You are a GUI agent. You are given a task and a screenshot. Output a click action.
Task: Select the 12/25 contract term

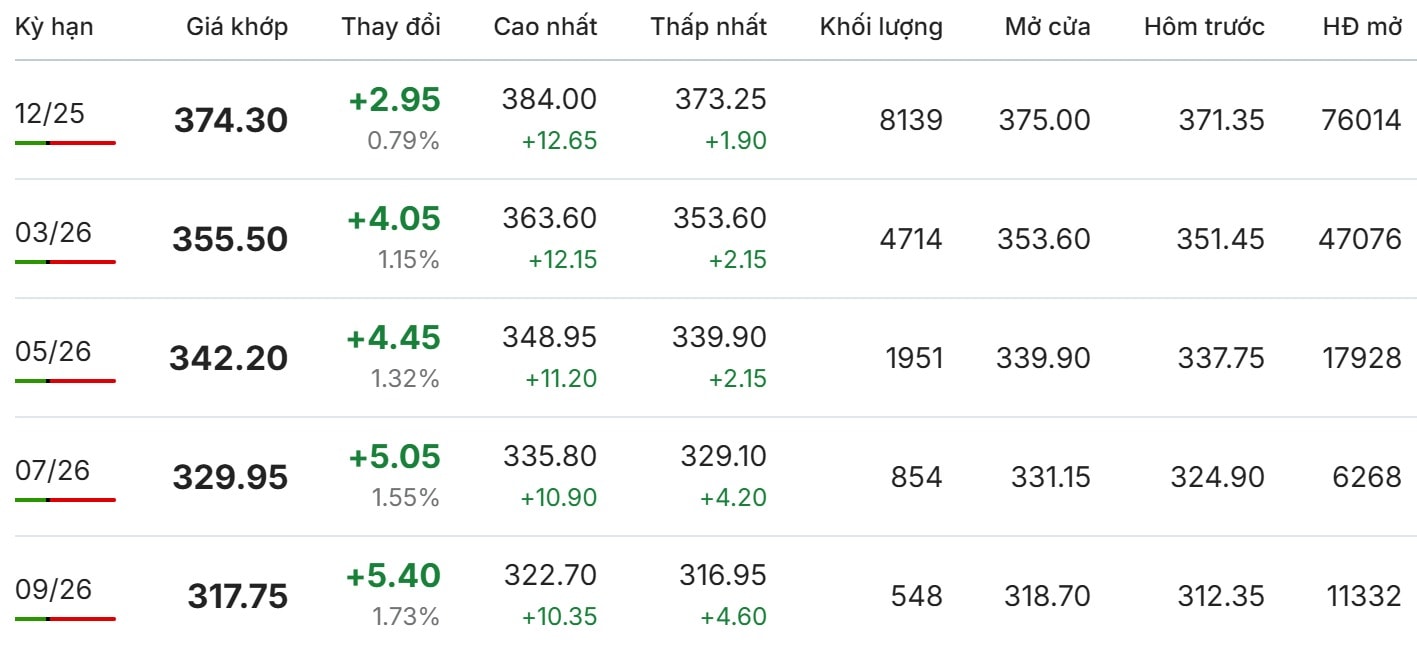tap(50, 114)
